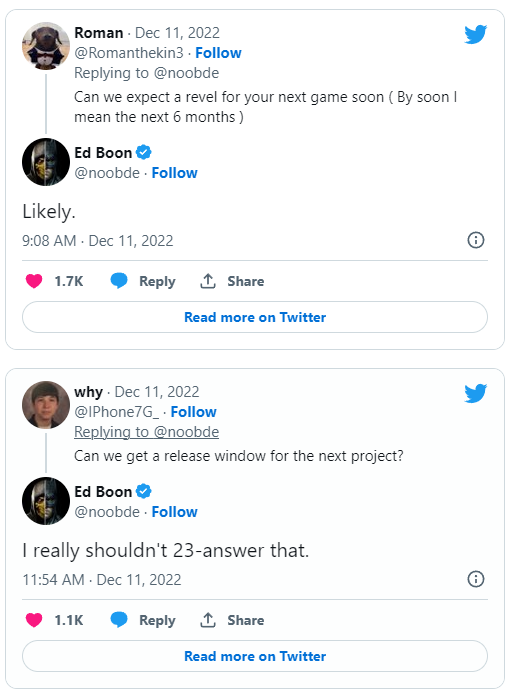Screen dimensions: 510x696
Task: Share the "Likely." tweet
Action: (232, 281)
